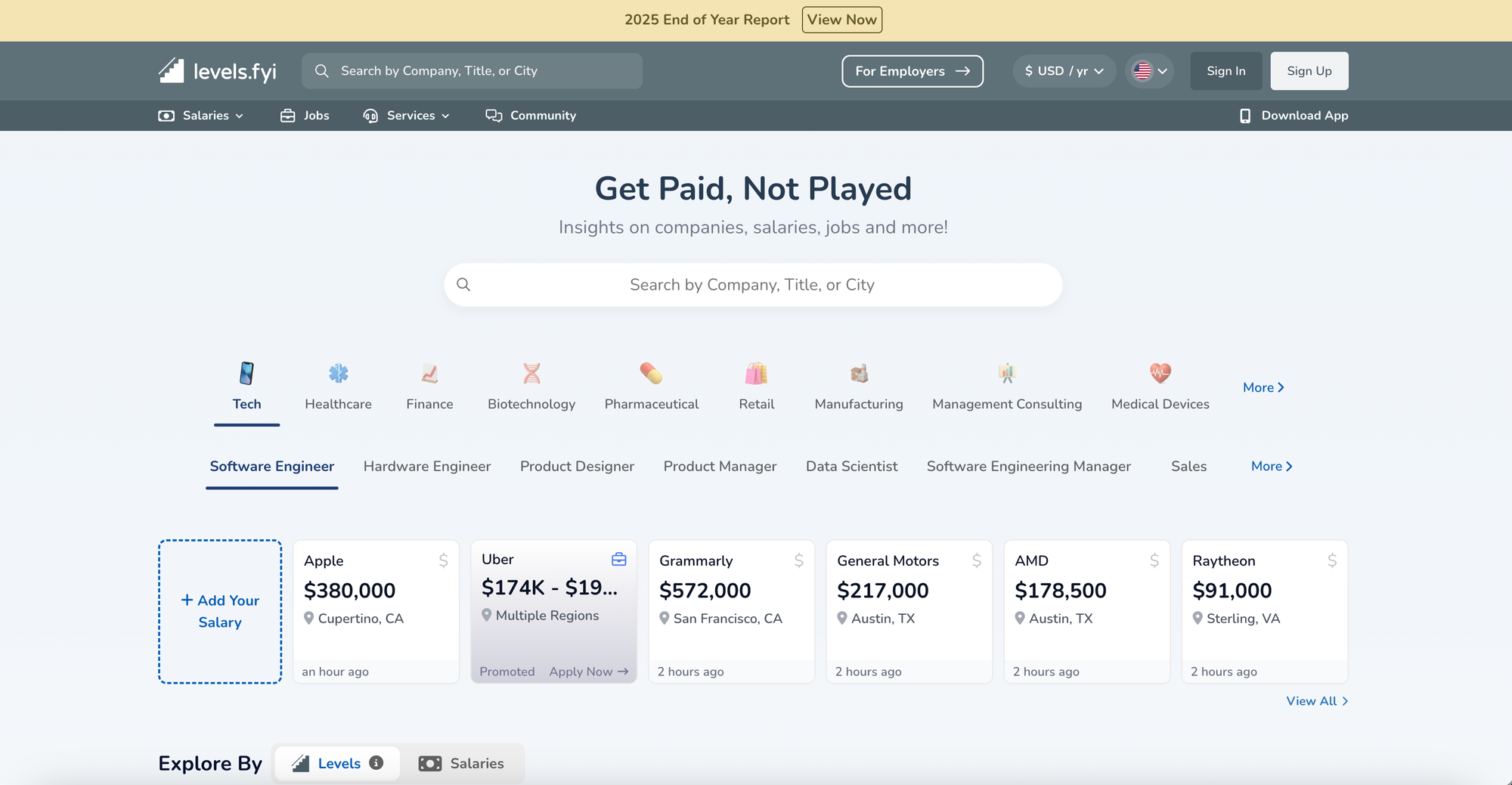This screenshot has width=1512, height=785.
Task: Open the USD / yr currency dropdown
Action: click(1064, 71)
